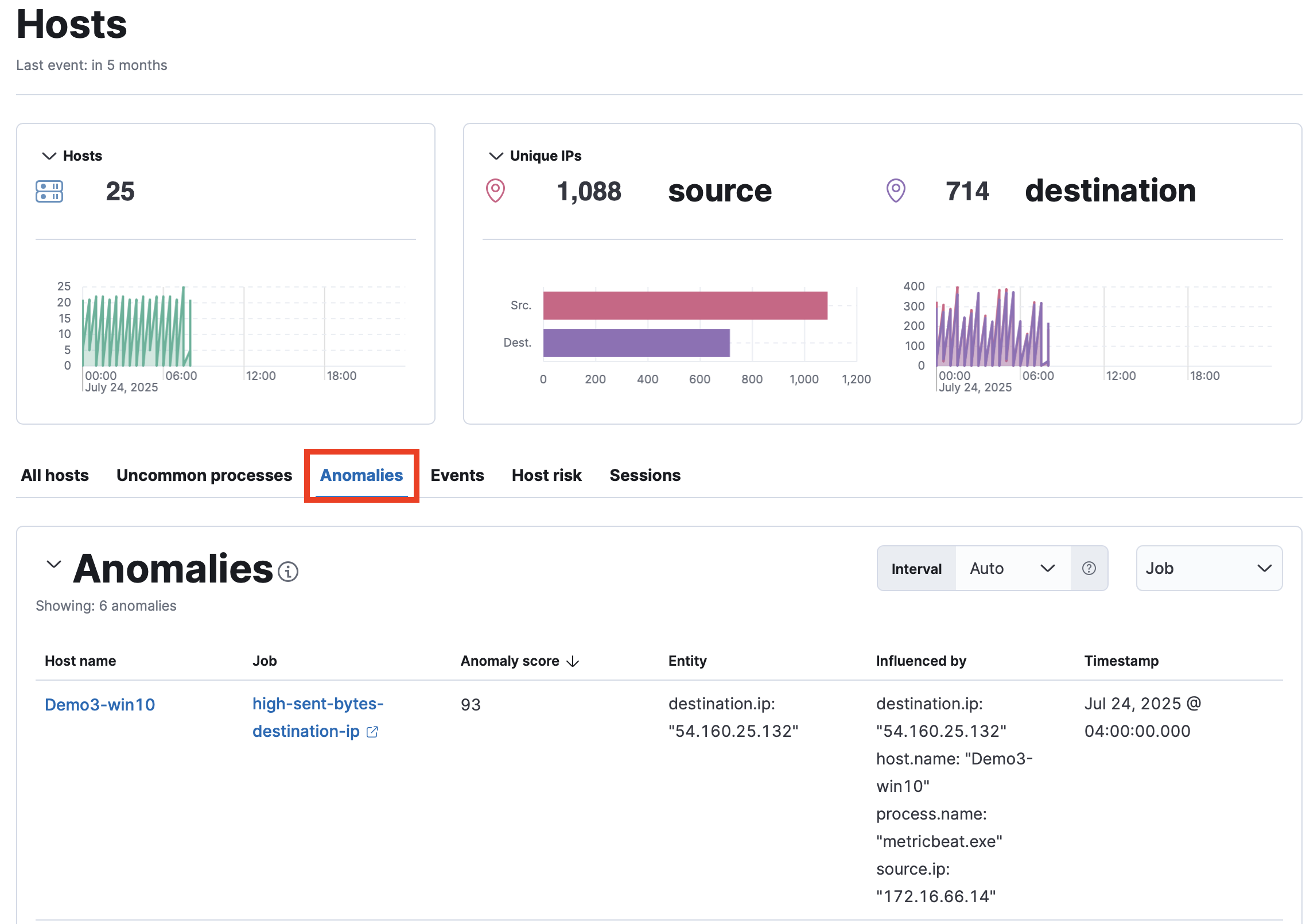Viewport: 1306px width, 924px height.
Task: Click the pink source IP pin icon
Action: (x=495, y=191)
